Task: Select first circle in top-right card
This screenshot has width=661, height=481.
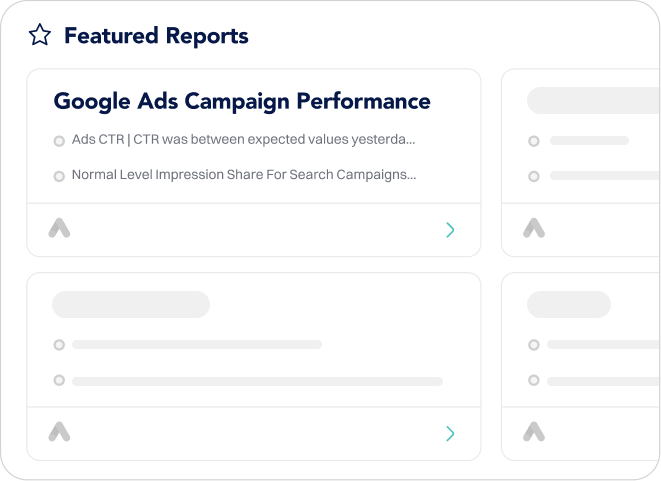Action: (534, 141)
